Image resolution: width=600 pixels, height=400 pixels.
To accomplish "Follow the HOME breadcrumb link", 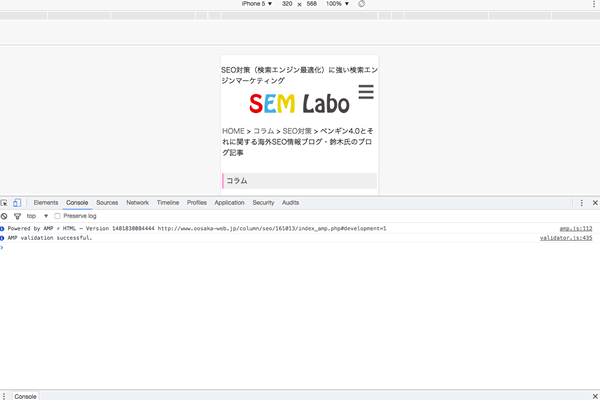I will (x=233, y=131).
